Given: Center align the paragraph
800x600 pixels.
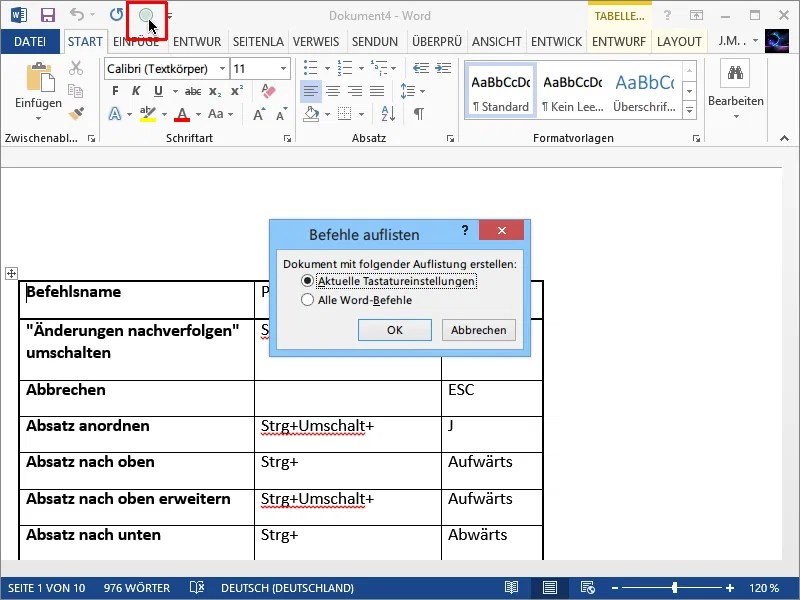Looking at the screenshot, I should tap(333, 91).
